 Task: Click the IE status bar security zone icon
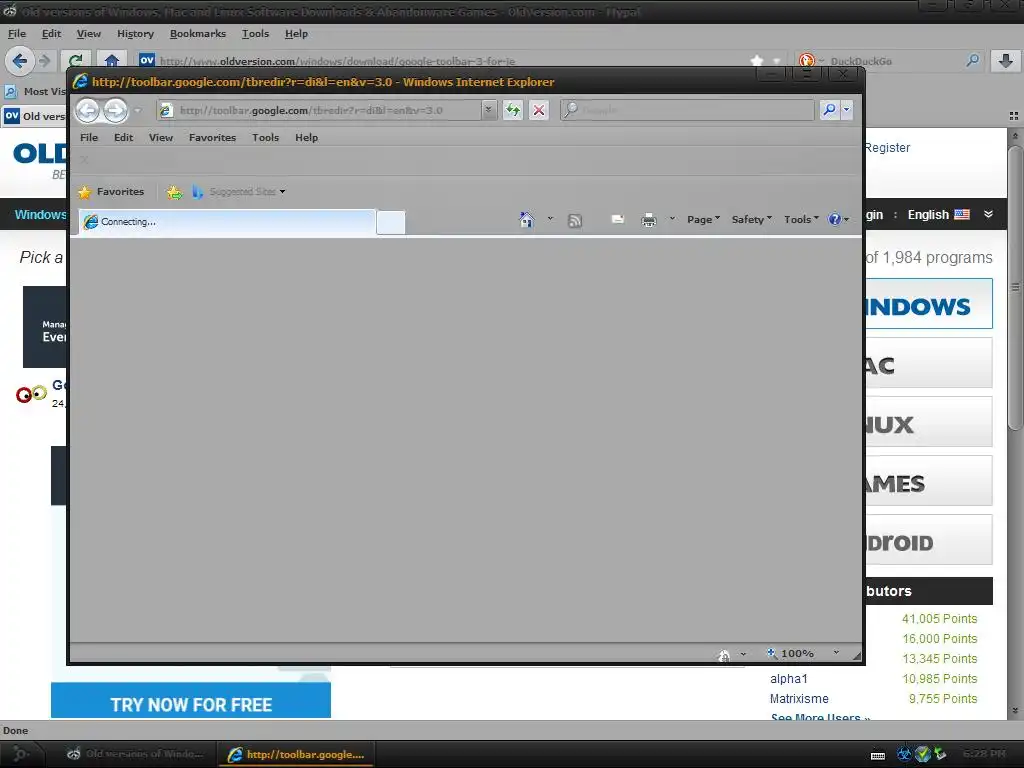pyautogui.click(x=724, y=654)
